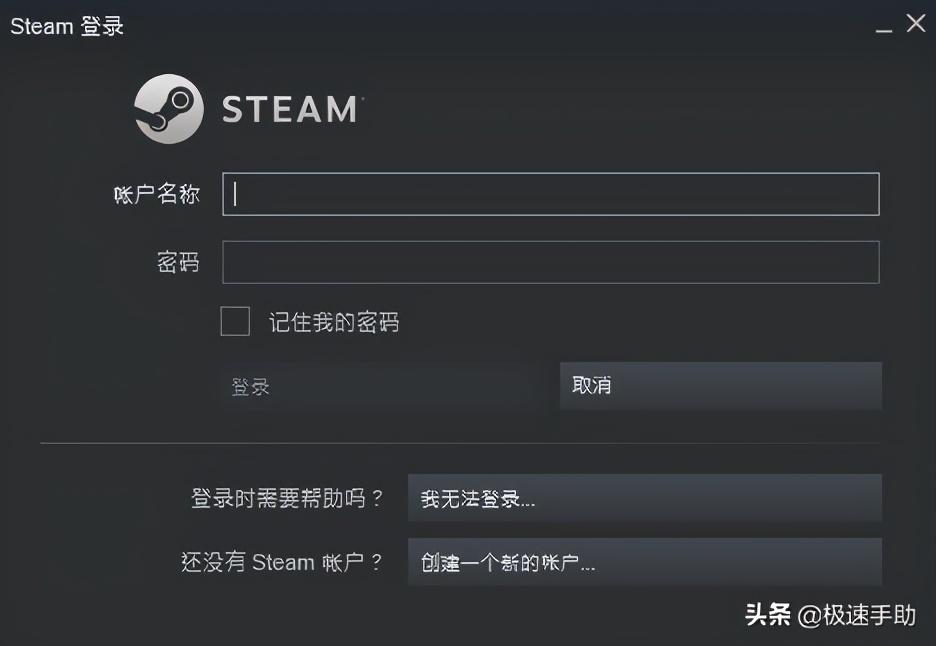This screenshot has width=936, height=646.
Task: Focus the account name text box
Action: click(550, 193)
